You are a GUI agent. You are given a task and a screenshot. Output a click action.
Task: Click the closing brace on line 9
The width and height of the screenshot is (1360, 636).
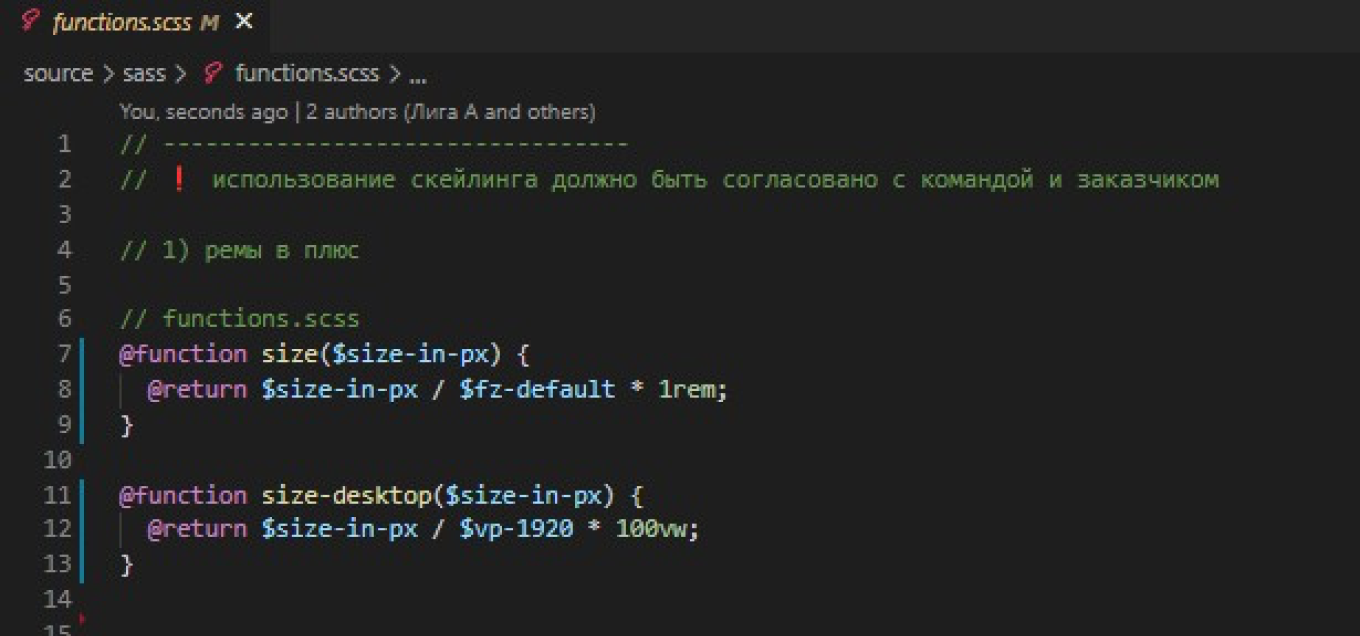pyautogui.click(x=127, y=425)
